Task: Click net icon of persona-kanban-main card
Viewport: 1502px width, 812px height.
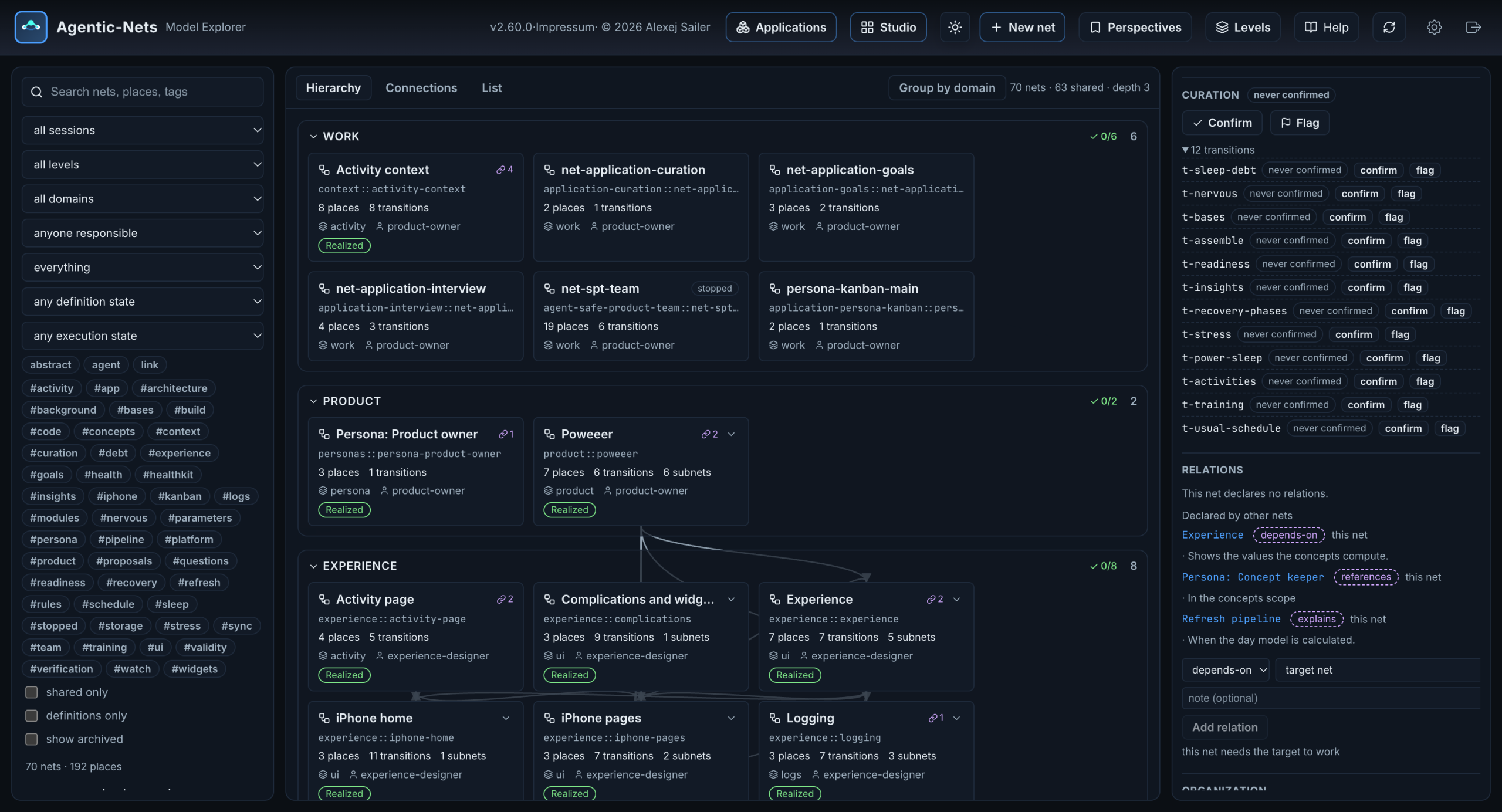Action: coord(774,289)
